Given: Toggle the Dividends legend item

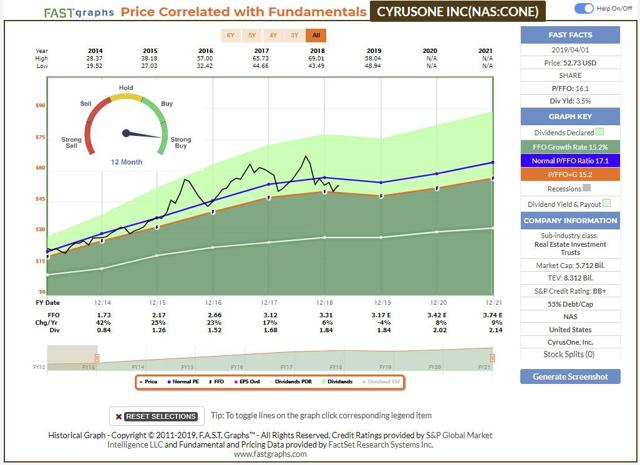Looking at the screenshot, I should [337, 382].
